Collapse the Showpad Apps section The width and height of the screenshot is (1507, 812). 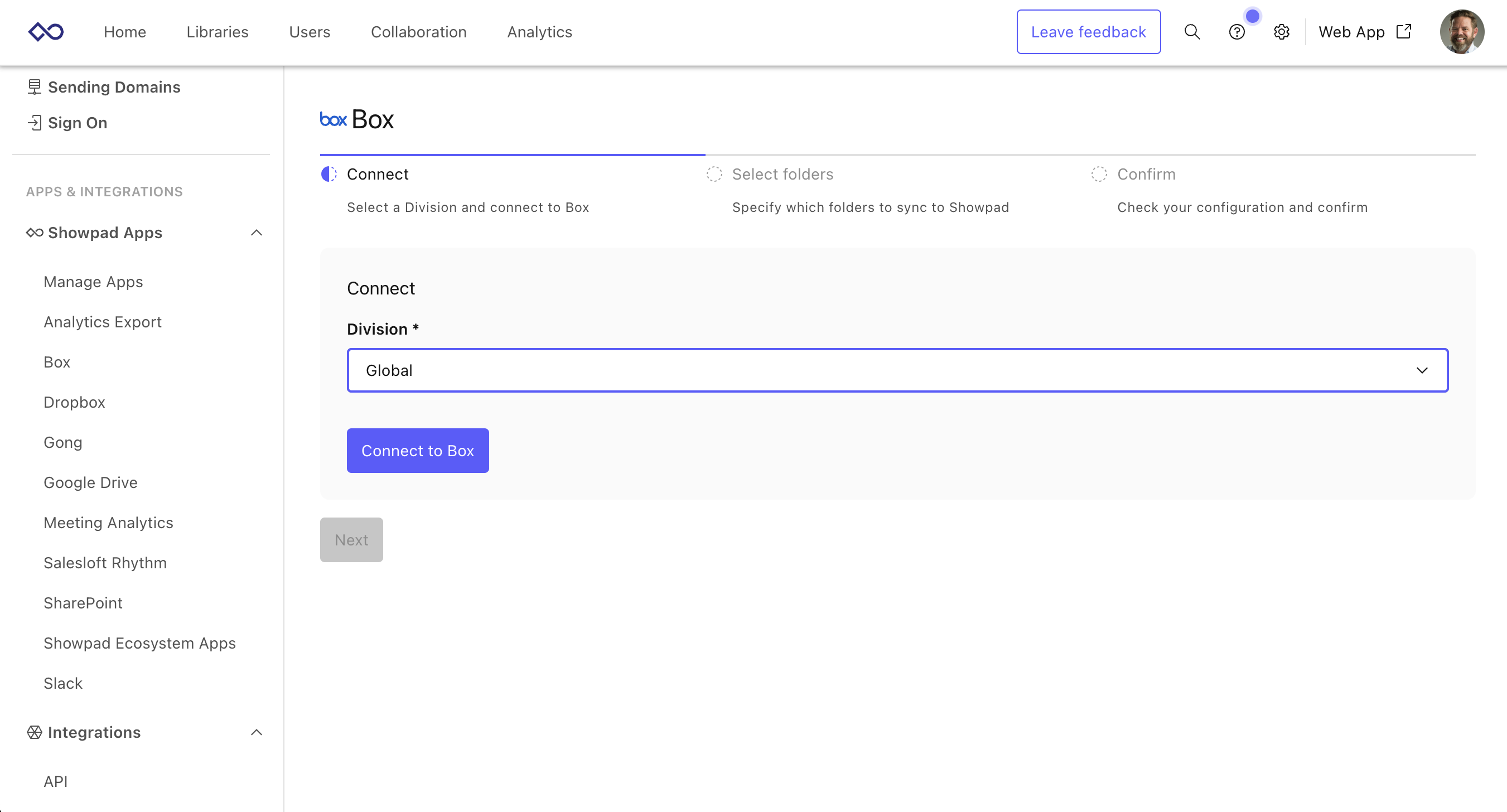[256, 233]
